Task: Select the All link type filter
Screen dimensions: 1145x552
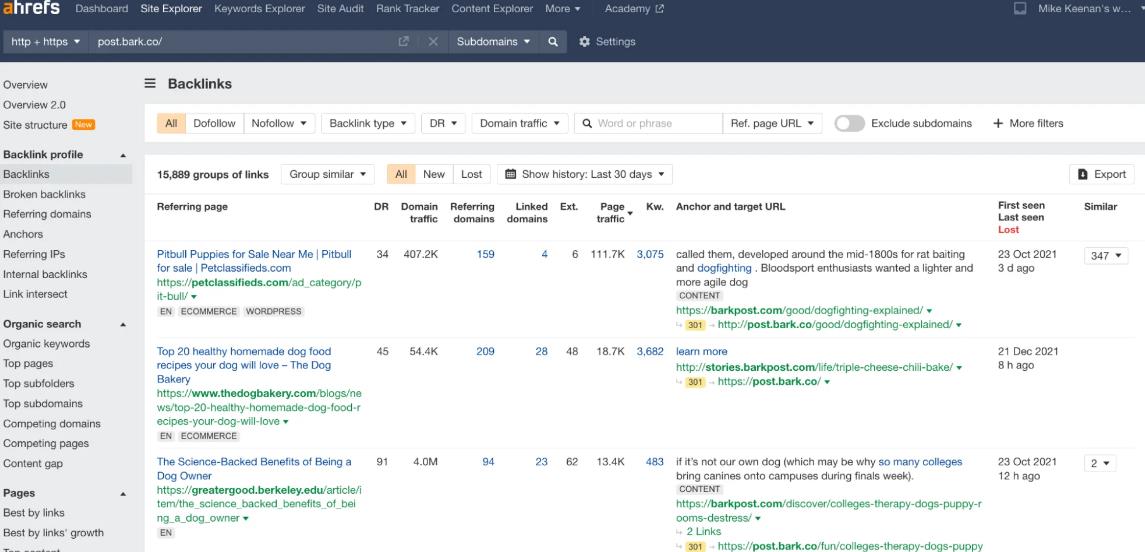Action: (171, 123)
